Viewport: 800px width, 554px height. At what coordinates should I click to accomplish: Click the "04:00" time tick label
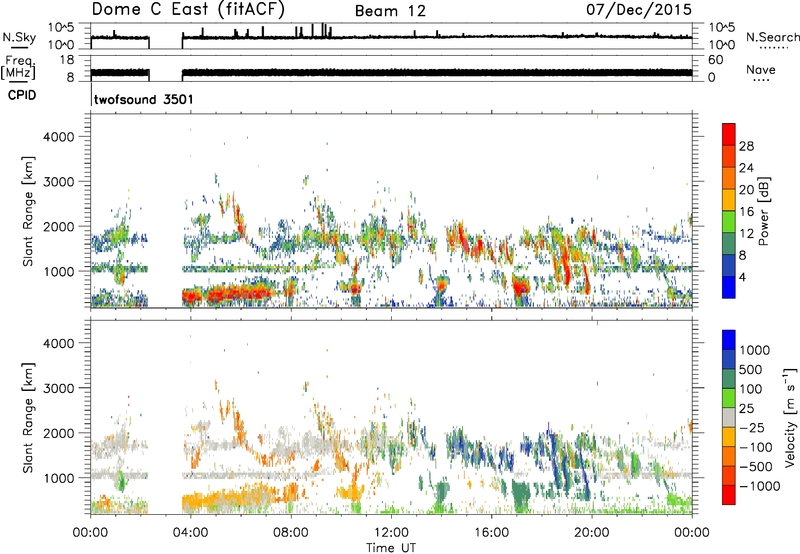click(x=191, y=533)
